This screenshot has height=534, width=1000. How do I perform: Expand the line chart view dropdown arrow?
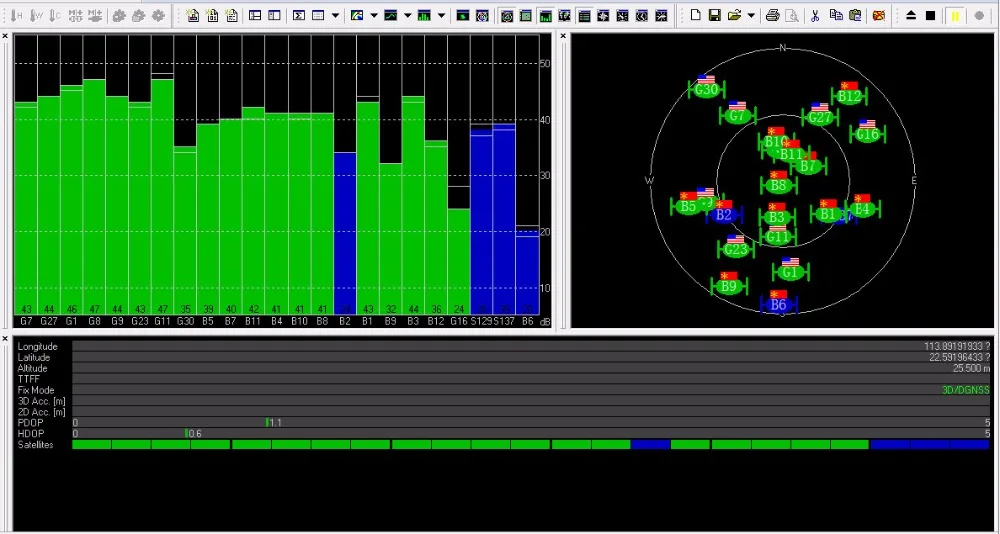408,15
